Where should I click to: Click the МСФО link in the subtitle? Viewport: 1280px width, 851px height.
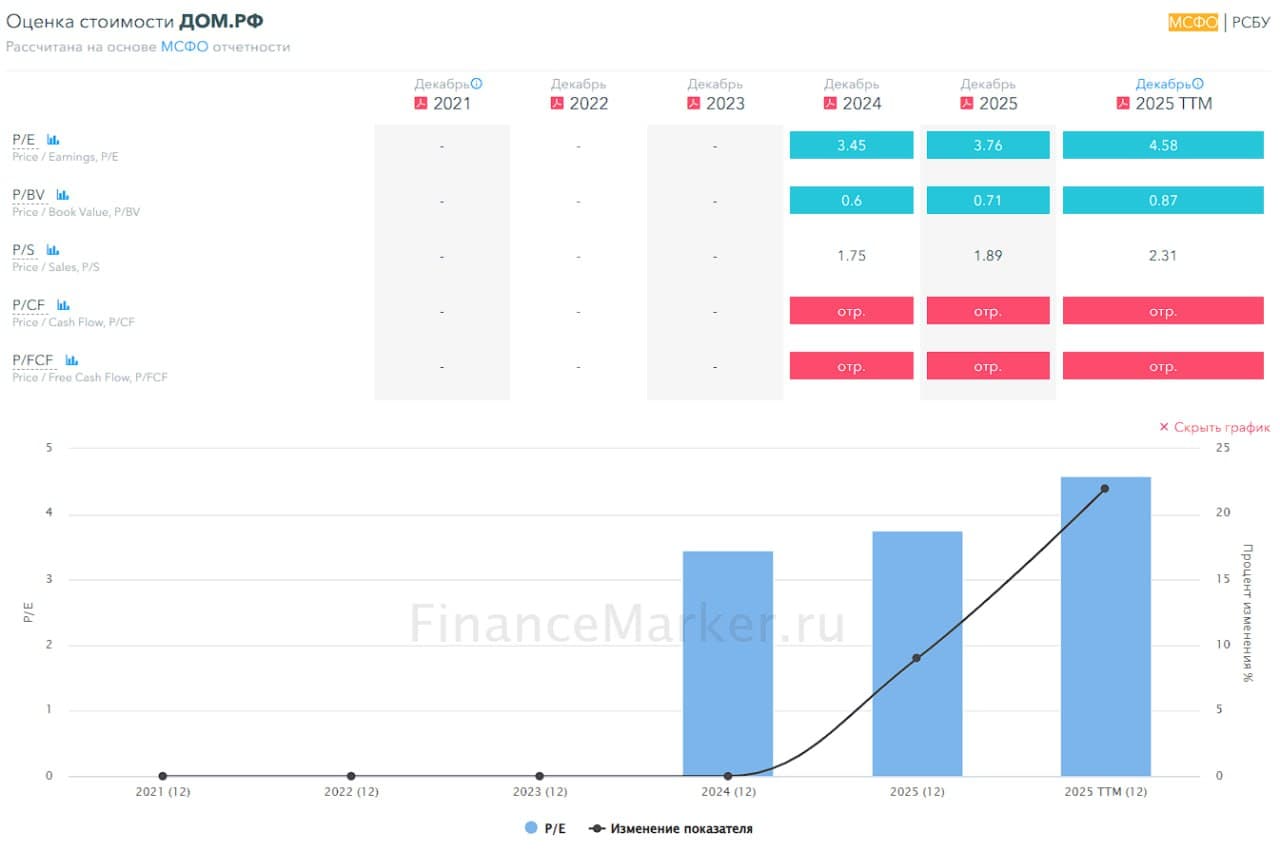point(184,47)
